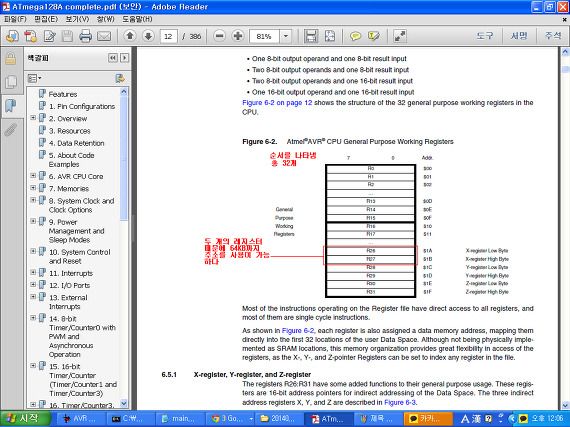Image resolution: width=570 pixels, height=427 pixels.
Task: Open the 창(W) menu
Action: 105,19
